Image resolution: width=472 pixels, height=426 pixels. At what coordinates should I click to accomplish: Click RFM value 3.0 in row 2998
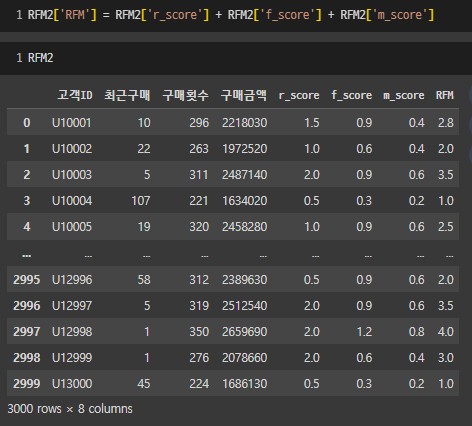[446, 358]
